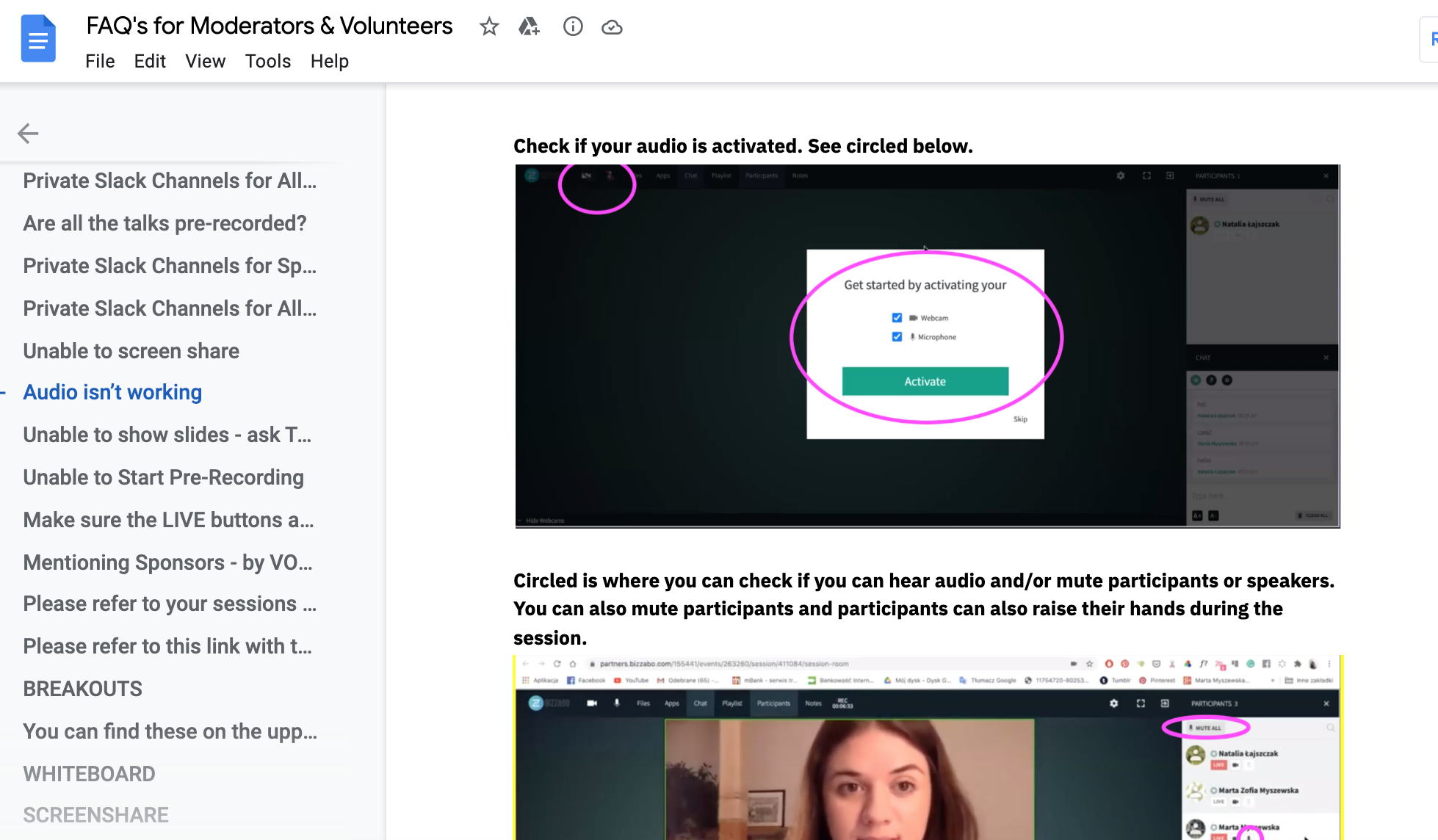Open the document details info icon
Viewport: 1438px width, 840px height.
573,27
